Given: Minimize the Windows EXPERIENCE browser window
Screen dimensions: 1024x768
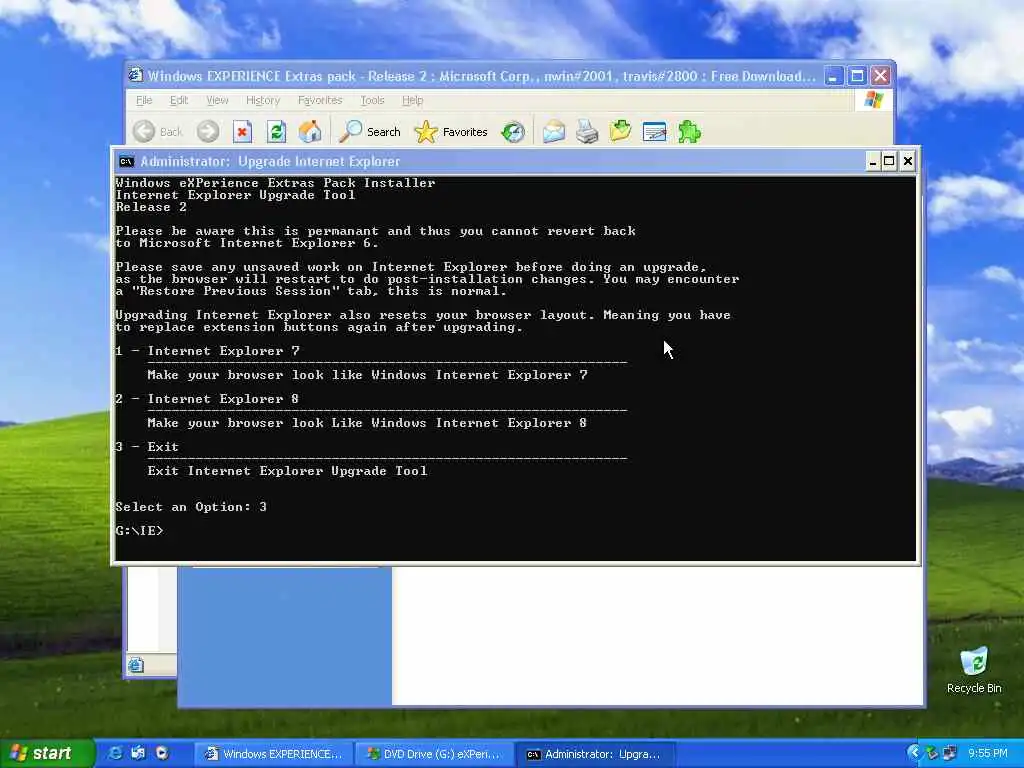Looking at the screenshot, I should pyautogui.click(x=833, y=76).
